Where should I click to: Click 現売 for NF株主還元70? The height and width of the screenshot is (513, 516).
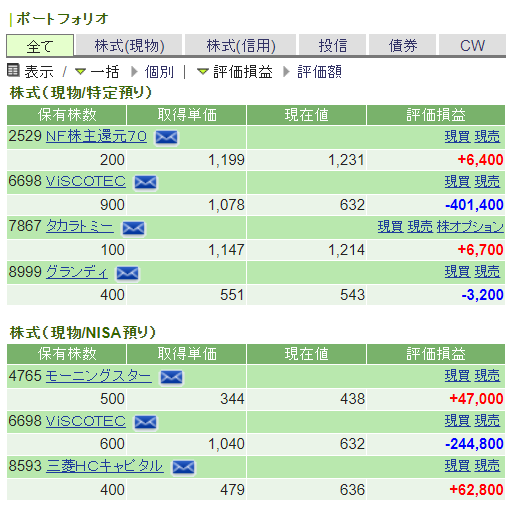[487, 136]
